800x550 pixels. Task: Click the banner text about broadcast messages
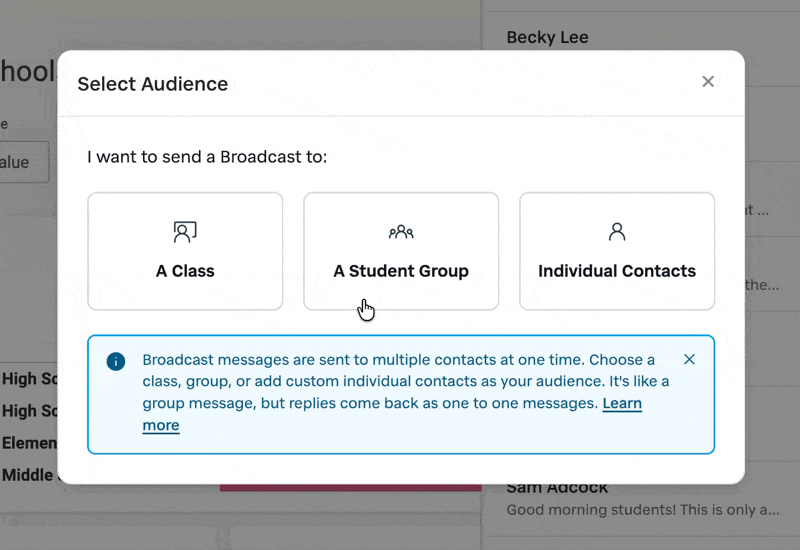pos(406,392)
